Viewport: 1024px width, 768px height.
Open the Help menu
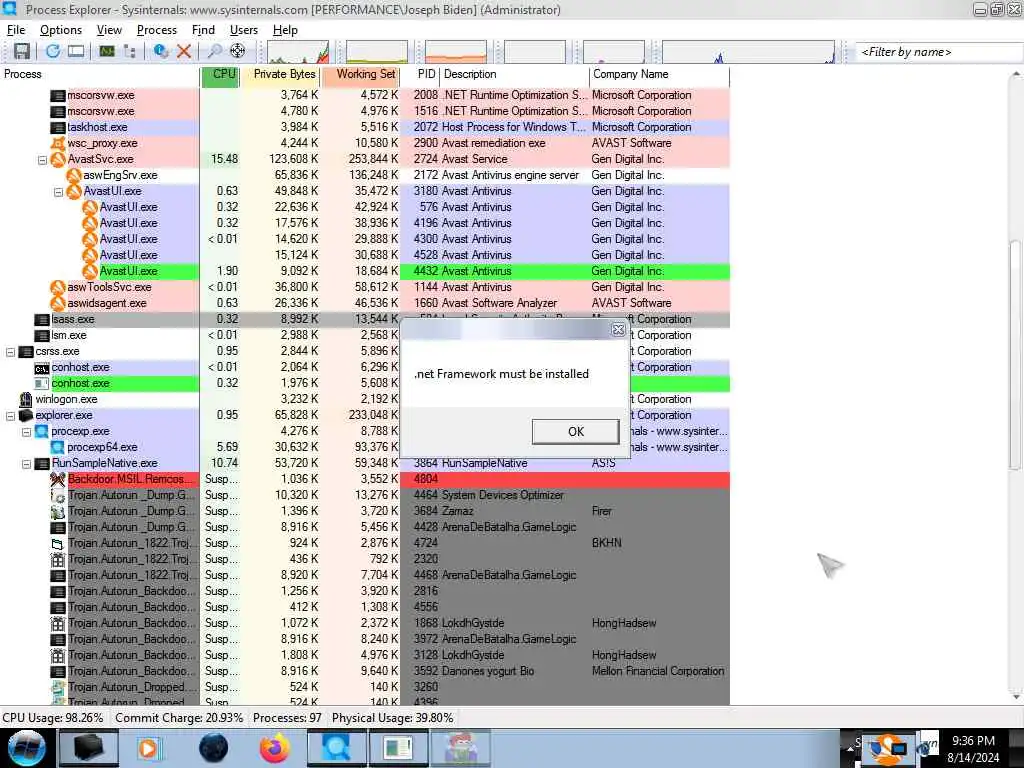click(x=285, y=30)
